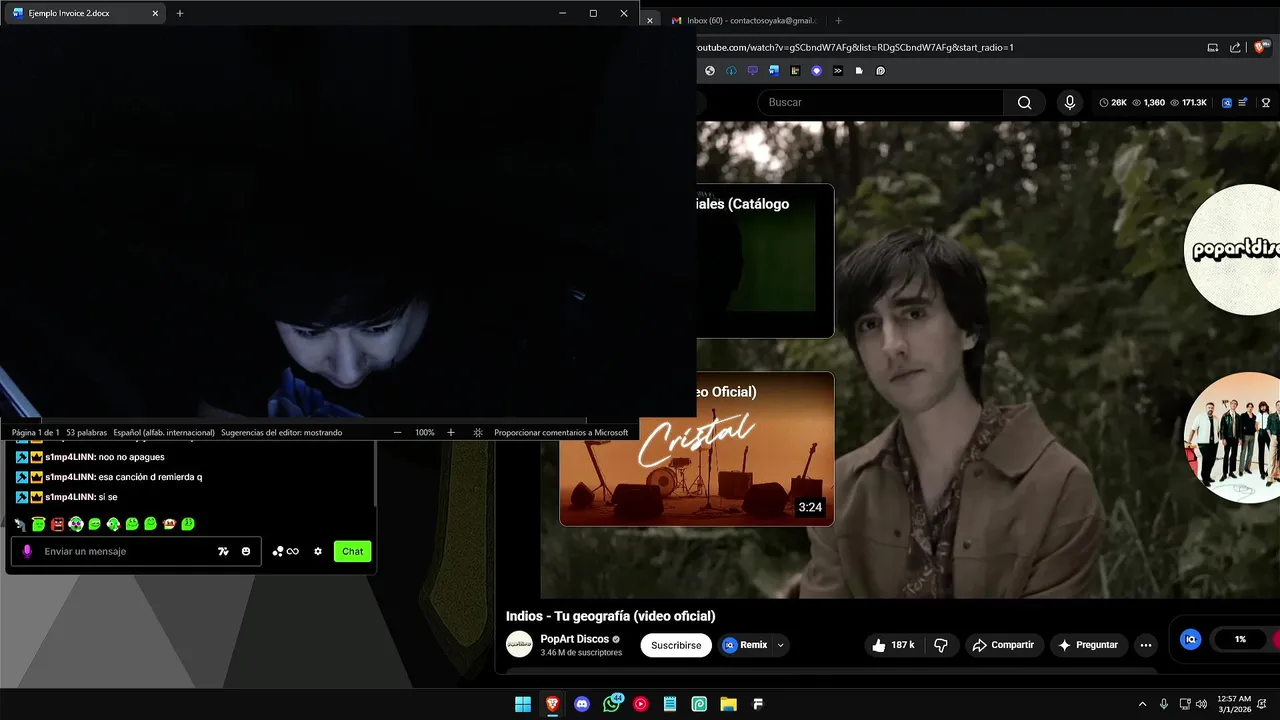Like the Indios video with thumbs up
Image resolution: width=1280 pixels, height=720 pixels.
pos(893,645)
